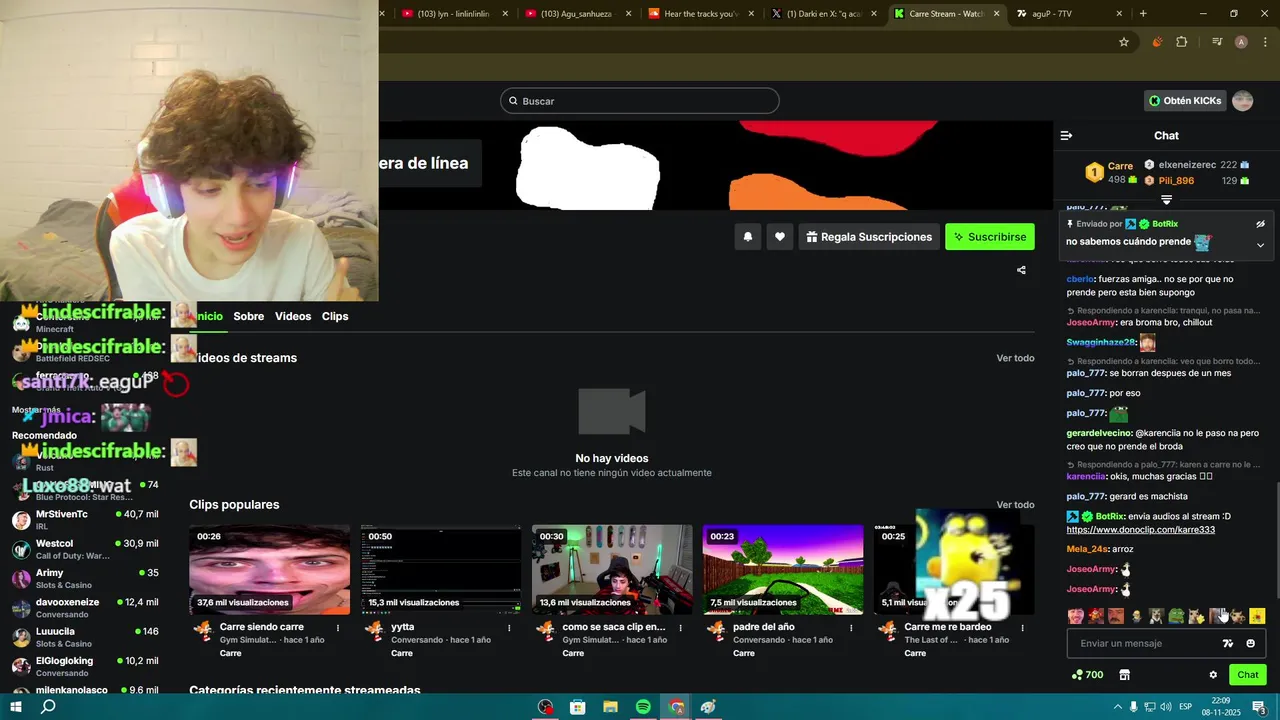Open Luuucila recommended channel

click(85, 637)
